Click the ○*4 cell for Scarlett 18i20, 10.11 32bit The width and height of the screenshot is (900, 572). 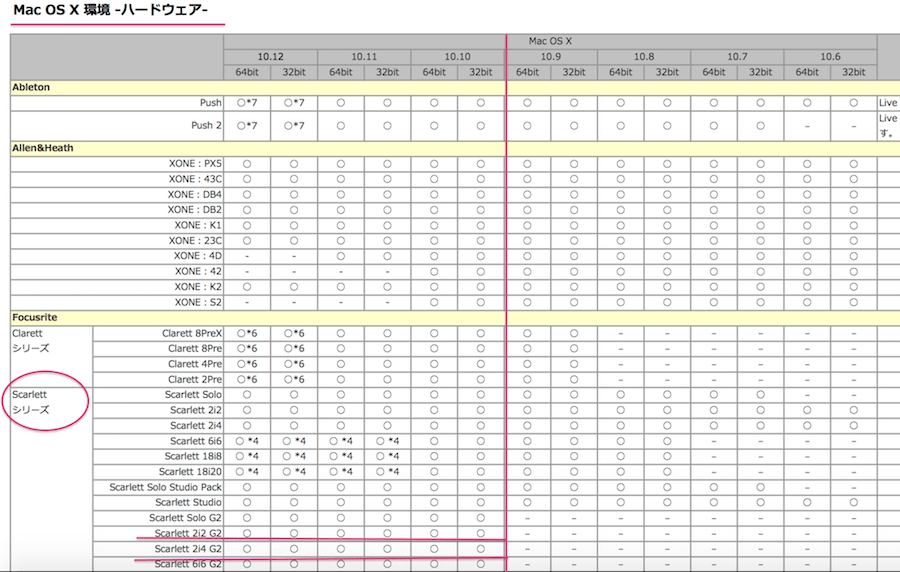pos(387,472)
